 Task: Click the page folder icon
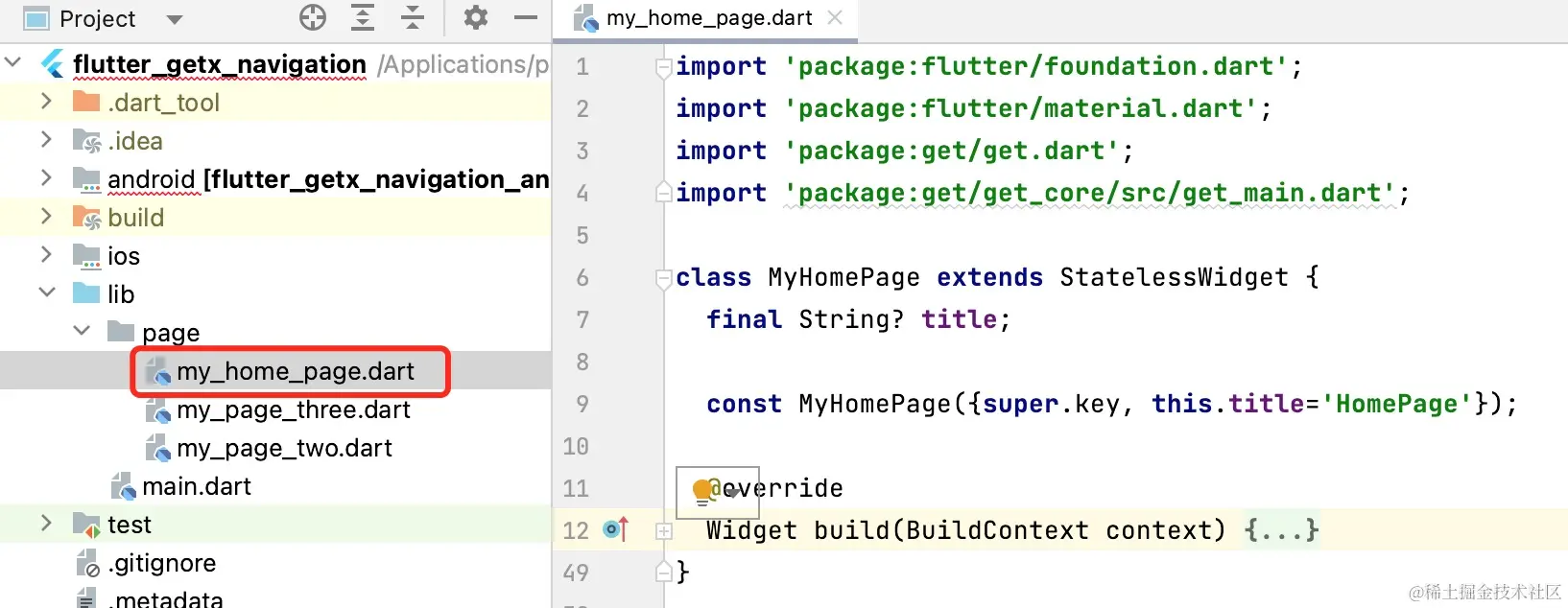(121, 331)
